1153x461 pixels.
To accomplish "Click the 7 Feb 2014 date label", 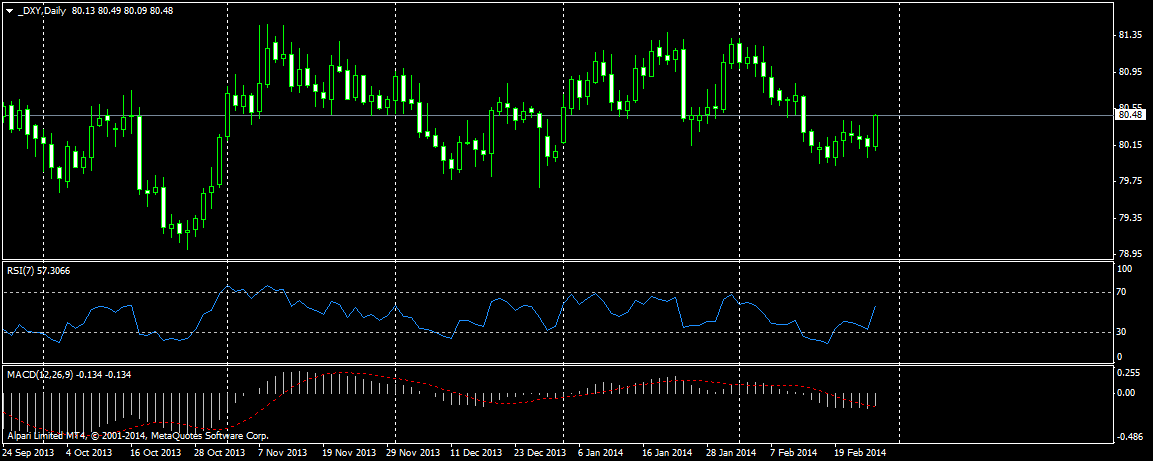I will point(794,453).
